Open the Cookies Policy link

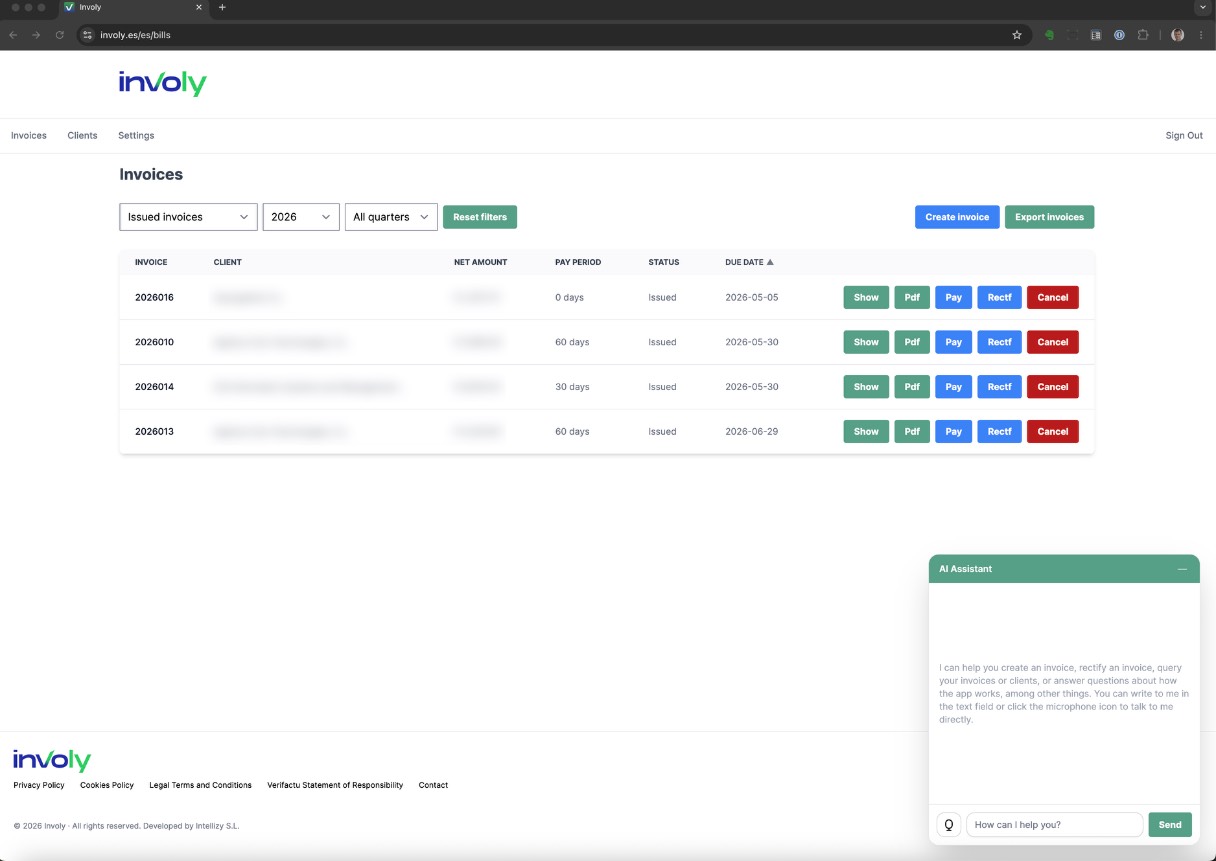click(107, 785)
